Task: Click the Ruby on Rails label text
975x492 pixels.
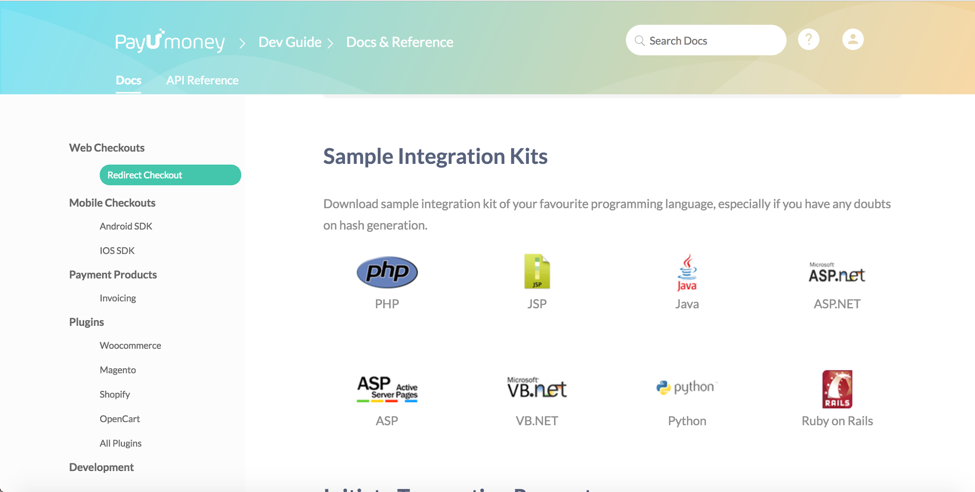Action: click(837, 421)
